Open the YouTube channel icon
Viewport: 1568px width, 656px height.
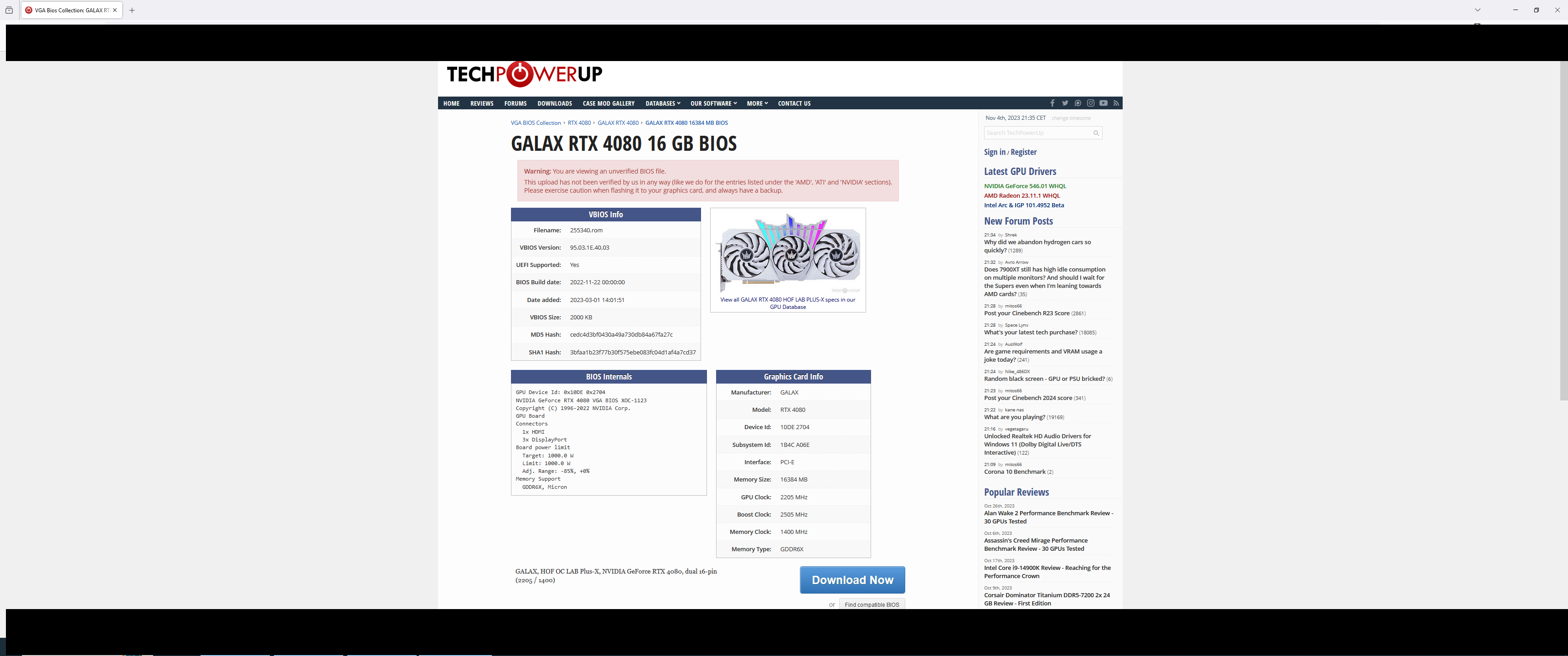1103,103
